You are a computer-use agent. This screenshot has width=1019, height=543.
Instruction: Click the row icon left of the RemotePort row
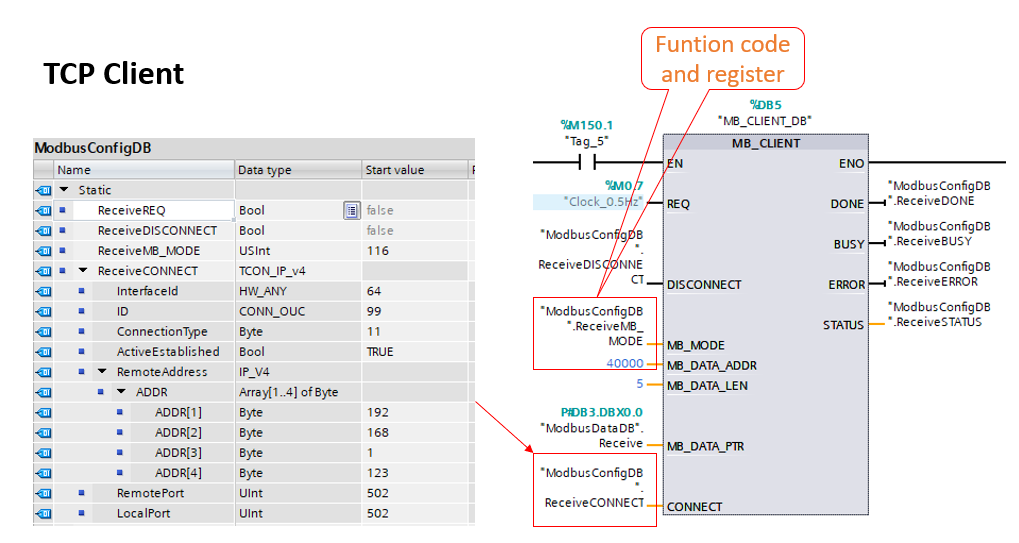[43, 493]
